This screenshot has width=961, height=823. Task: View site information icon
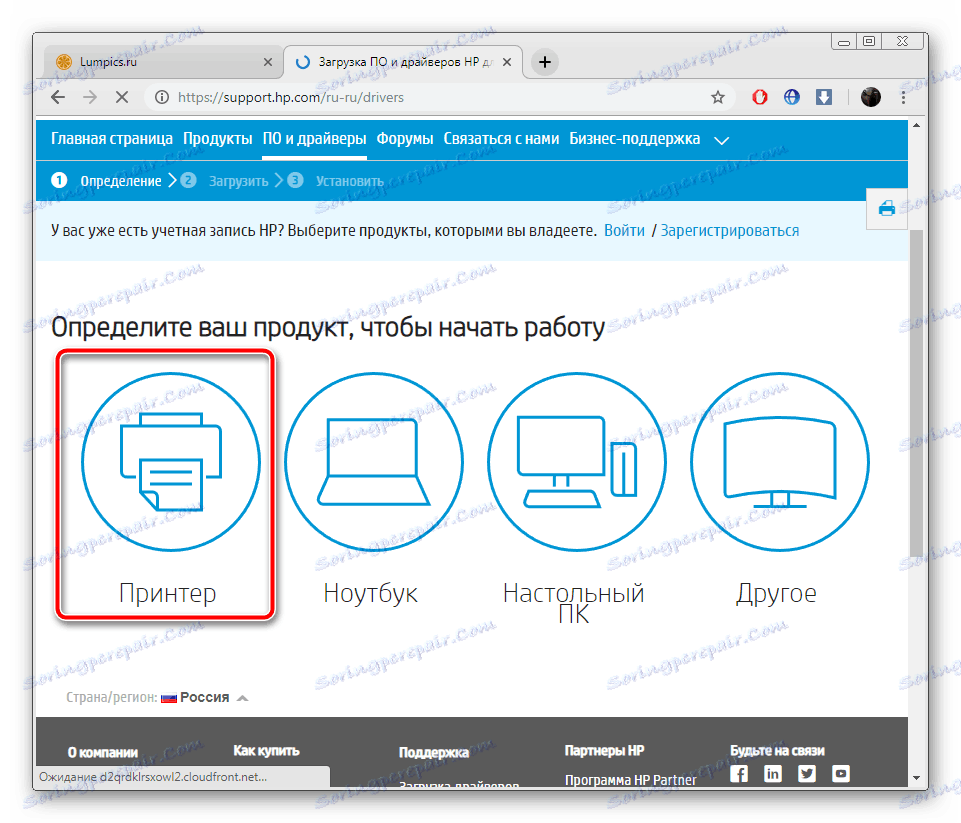(x=162, y=97)
